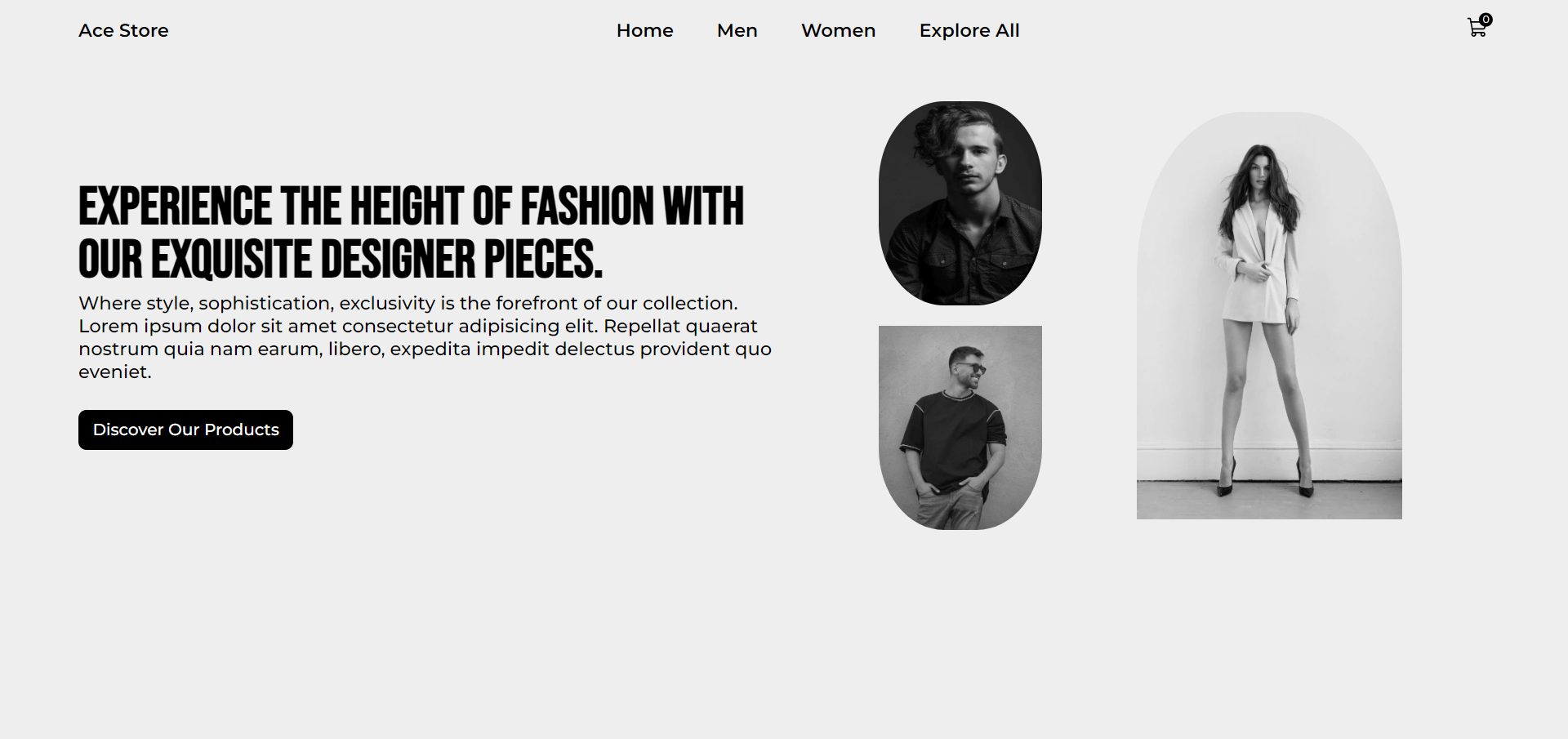Select the collection description paragraph
1568x739 pixels.
[425, 336]
